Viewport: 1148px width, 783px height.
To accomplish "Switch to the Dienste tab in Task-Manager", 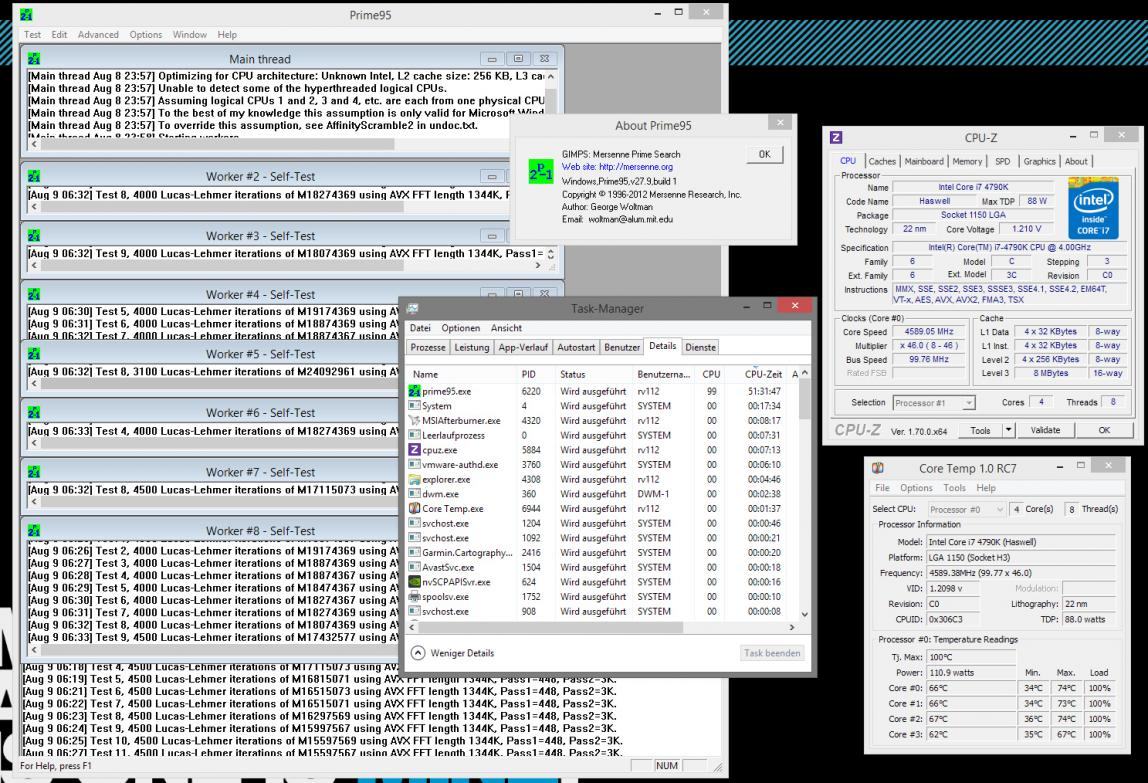I will (x=701, y=347).
